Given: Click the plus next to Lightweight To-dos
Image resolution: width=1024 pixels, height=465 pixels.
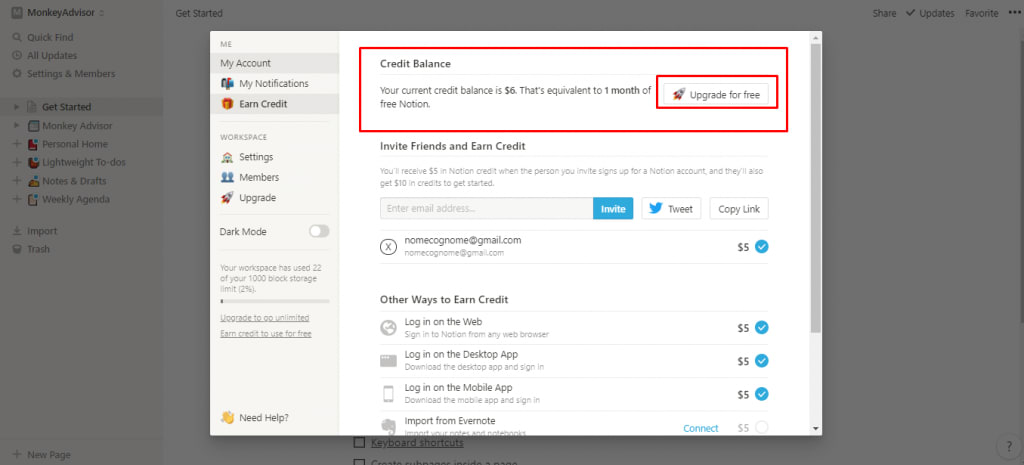Looking at the screenshot, I should 16,163.
